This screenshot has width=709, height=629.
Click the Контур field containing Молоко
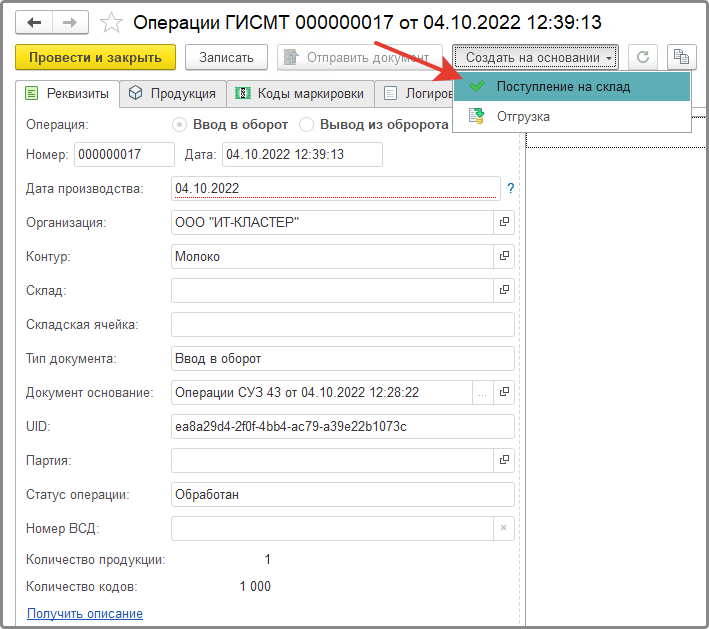click(332, 256)
